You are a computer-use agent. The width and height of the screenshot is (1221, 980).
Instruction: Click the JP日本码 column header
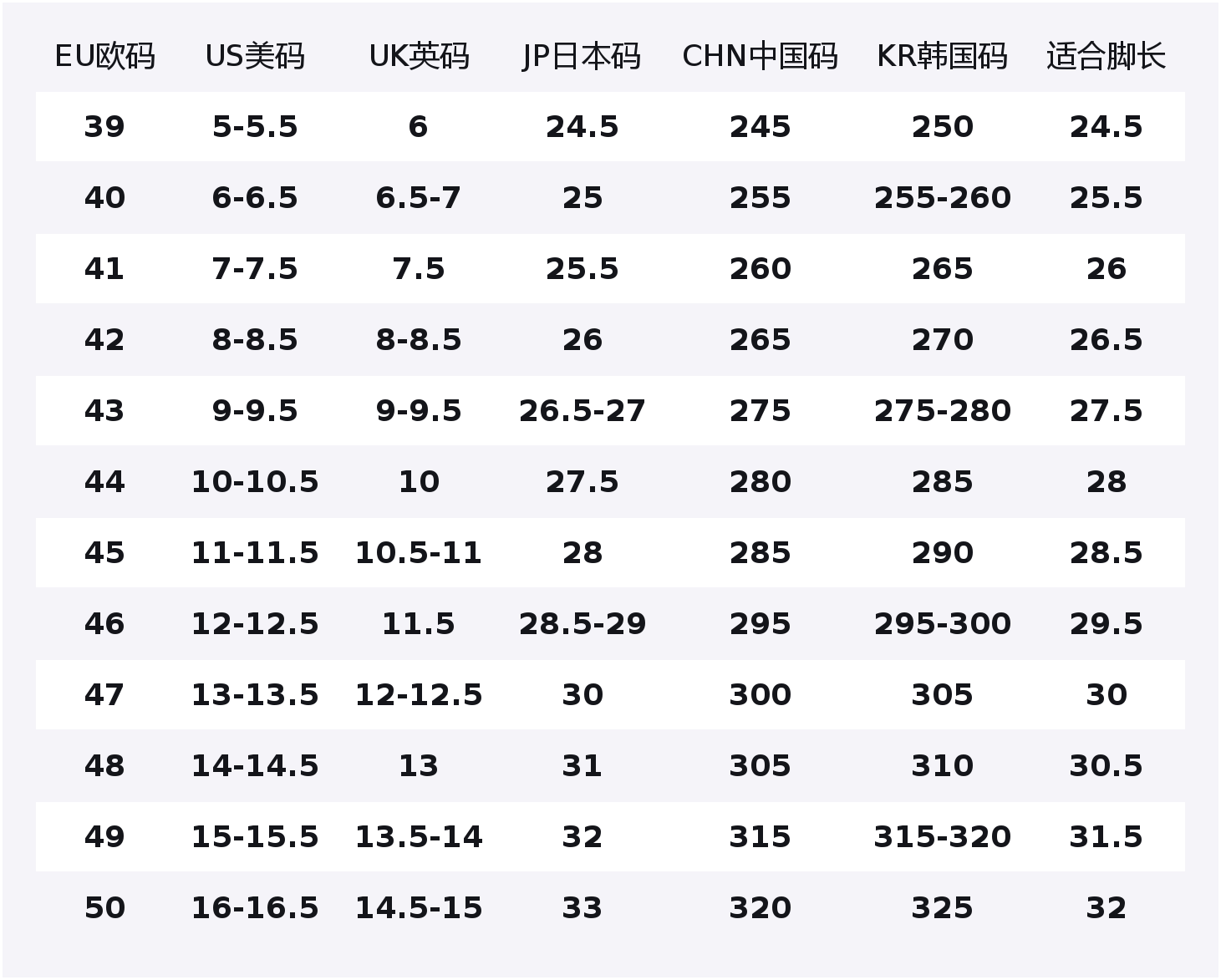click(582, 57)
